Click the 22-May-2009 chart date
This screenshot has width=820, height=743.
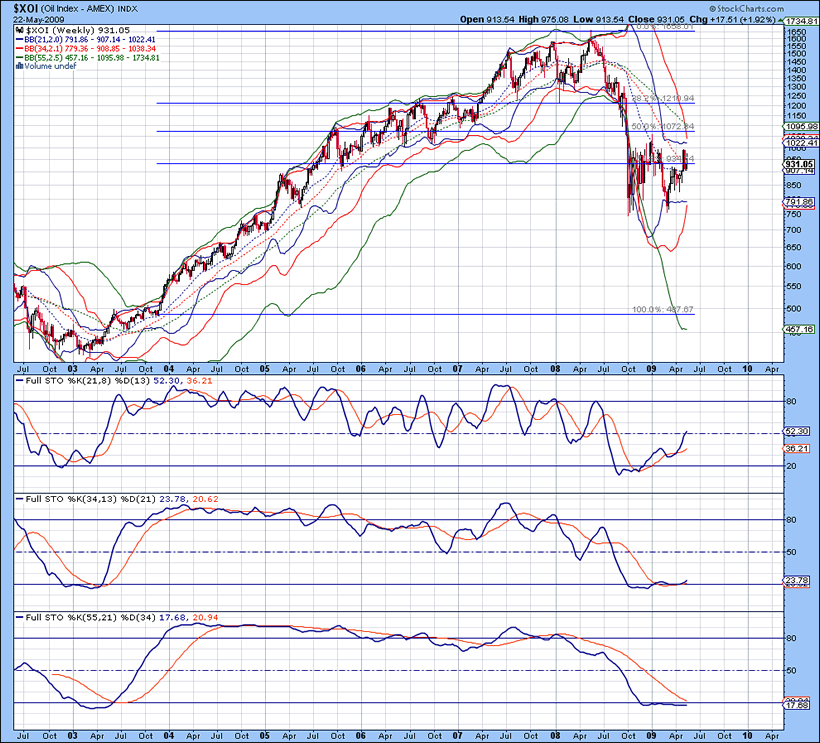[x=38, y=18]
